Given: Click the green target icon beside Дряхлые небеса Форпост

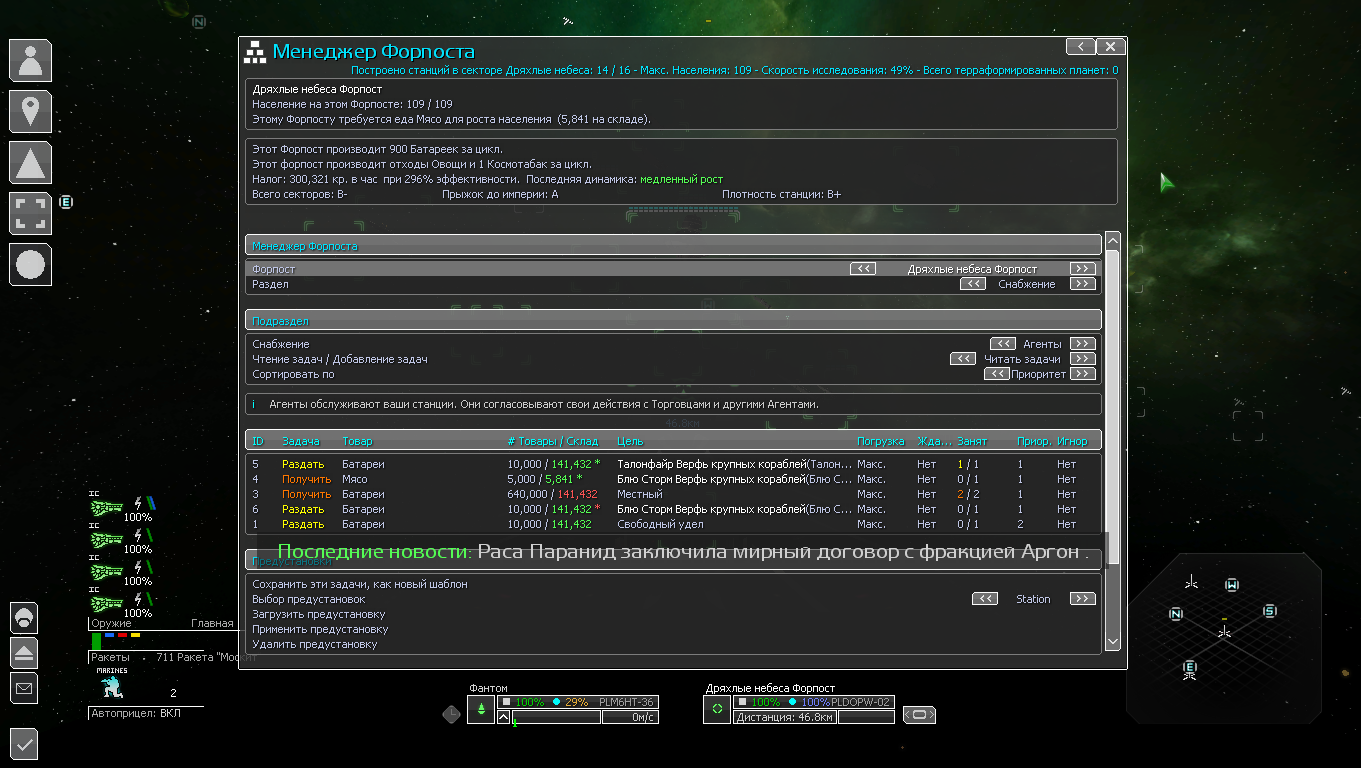Looking at the screenshot, I should (x=716, y=711).
